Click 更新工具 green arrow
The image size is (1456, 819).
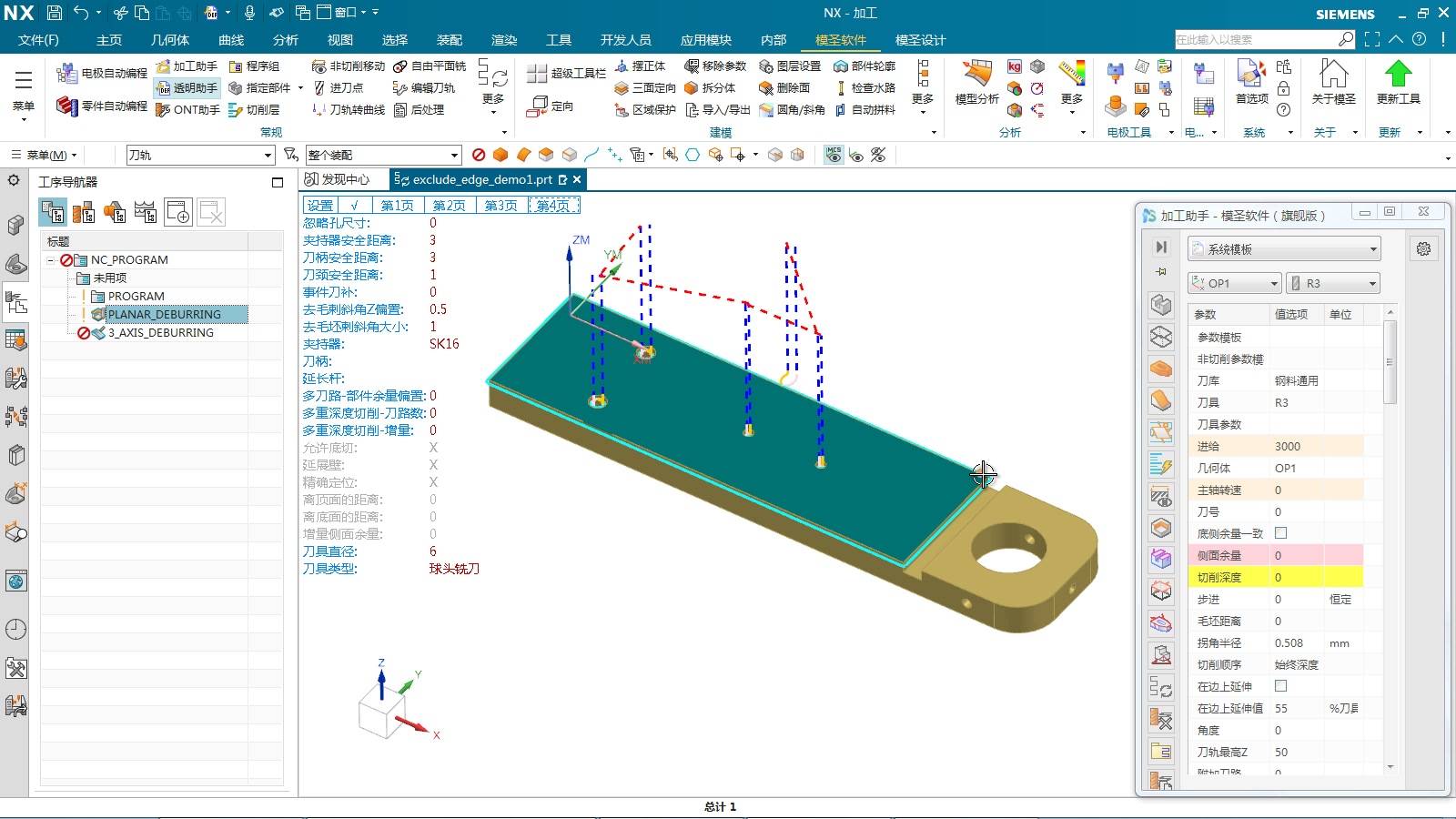[x=1398, y=83]
